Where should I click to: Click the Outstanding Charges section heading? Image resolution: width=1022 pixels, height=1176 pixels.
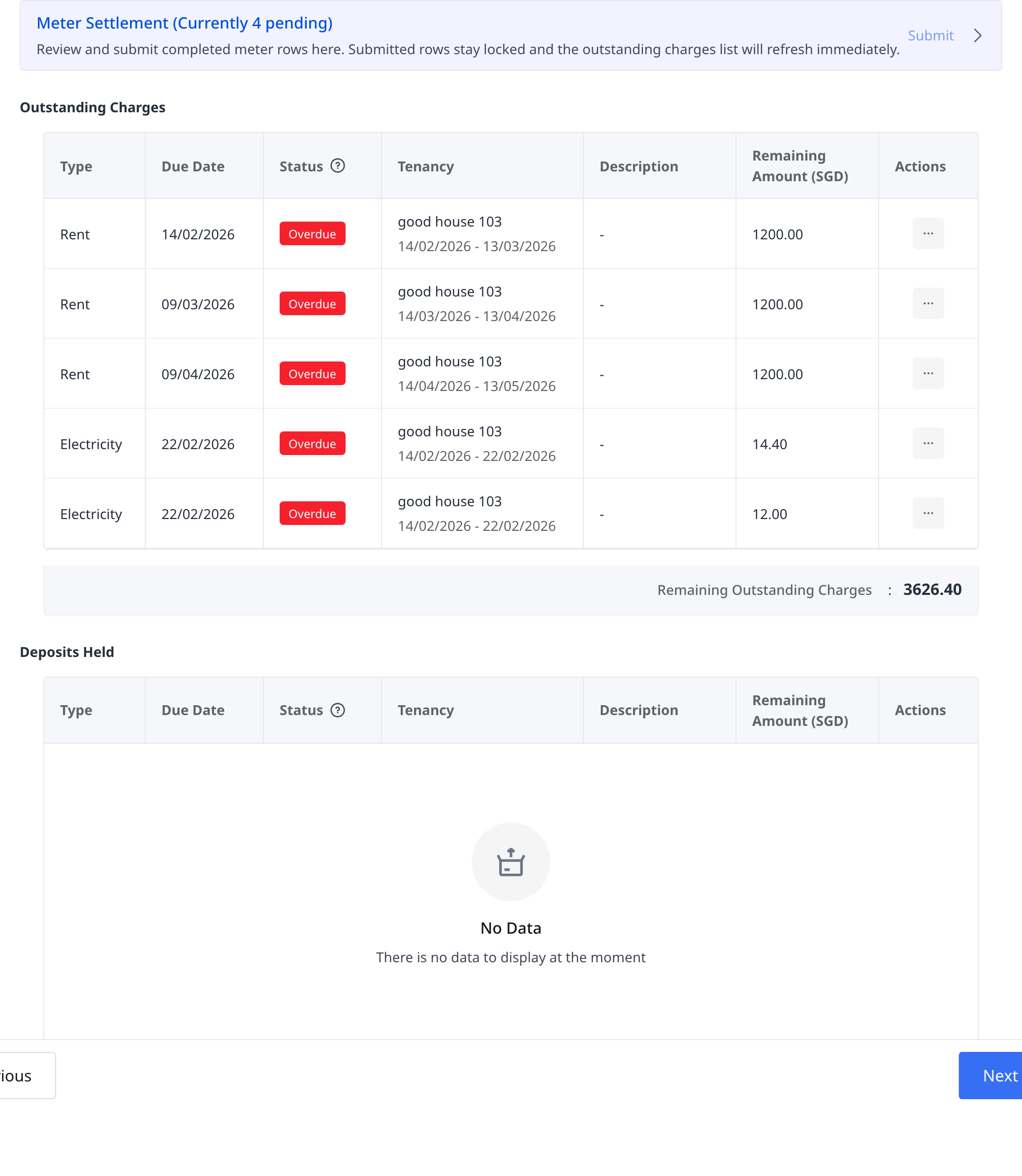coord(93,107)
